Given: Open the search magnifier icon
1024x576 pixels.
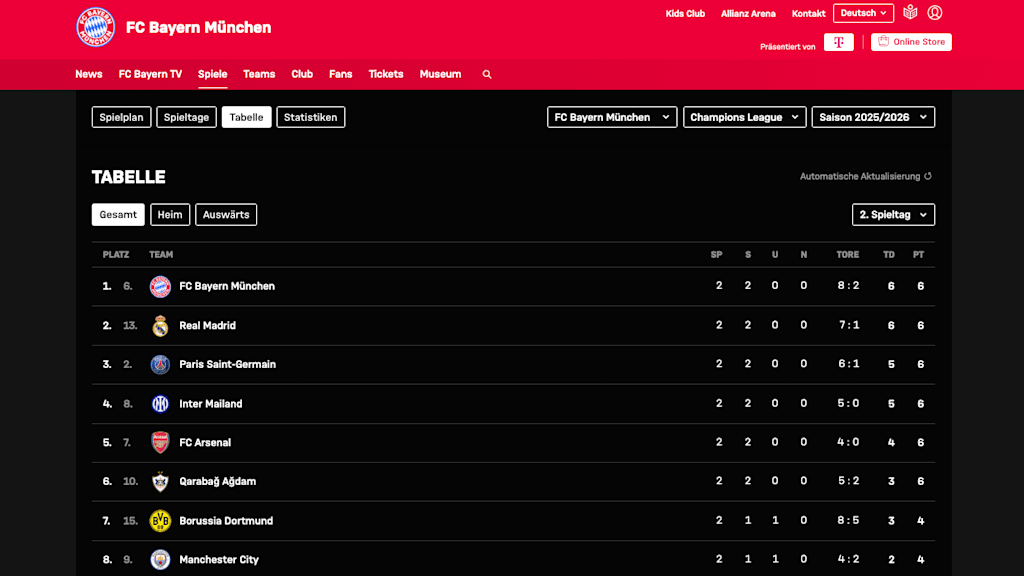Looking at the screenshot, I should coord(487,74).
